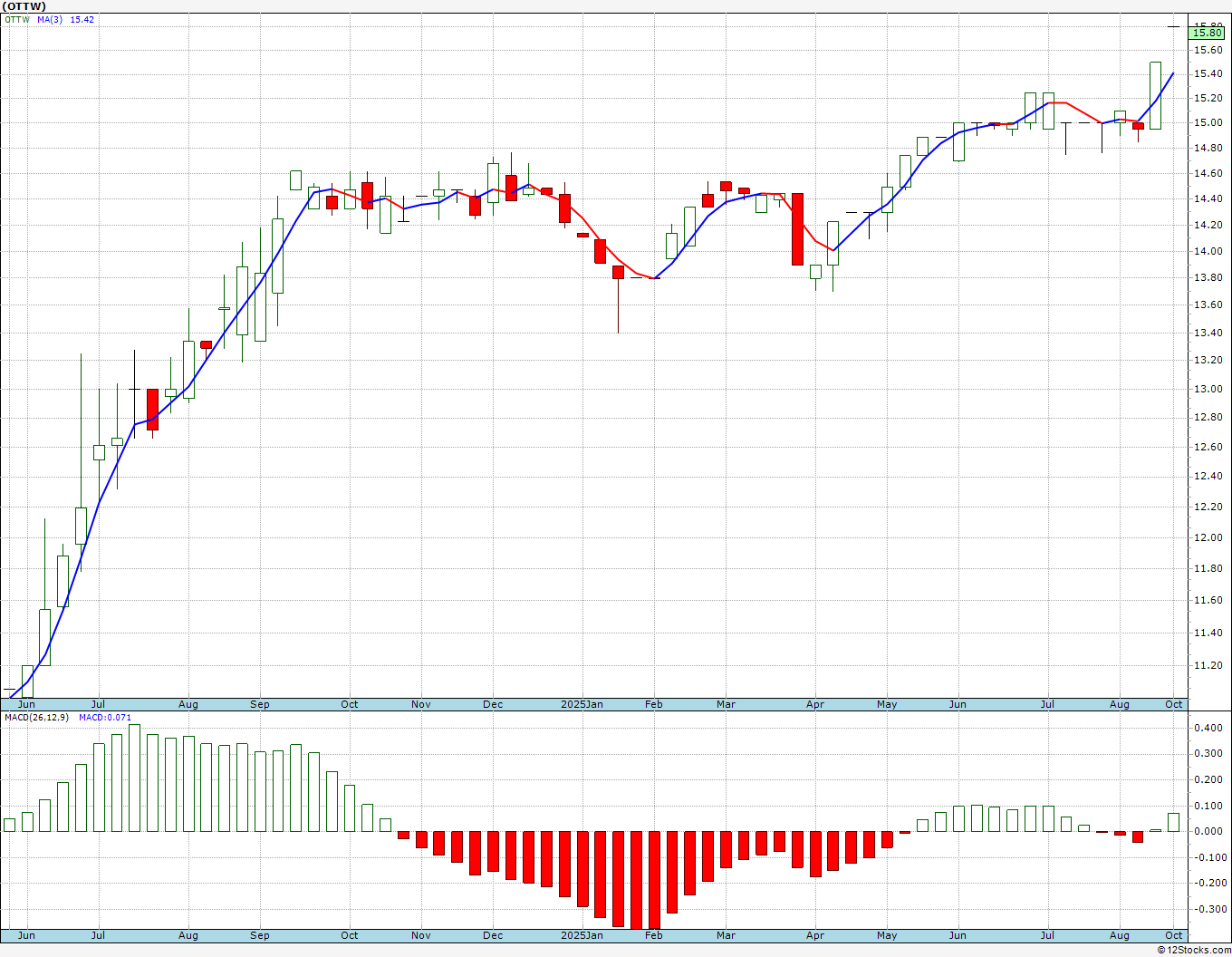Click the 15.40 price axis label

click(1208, 73)
